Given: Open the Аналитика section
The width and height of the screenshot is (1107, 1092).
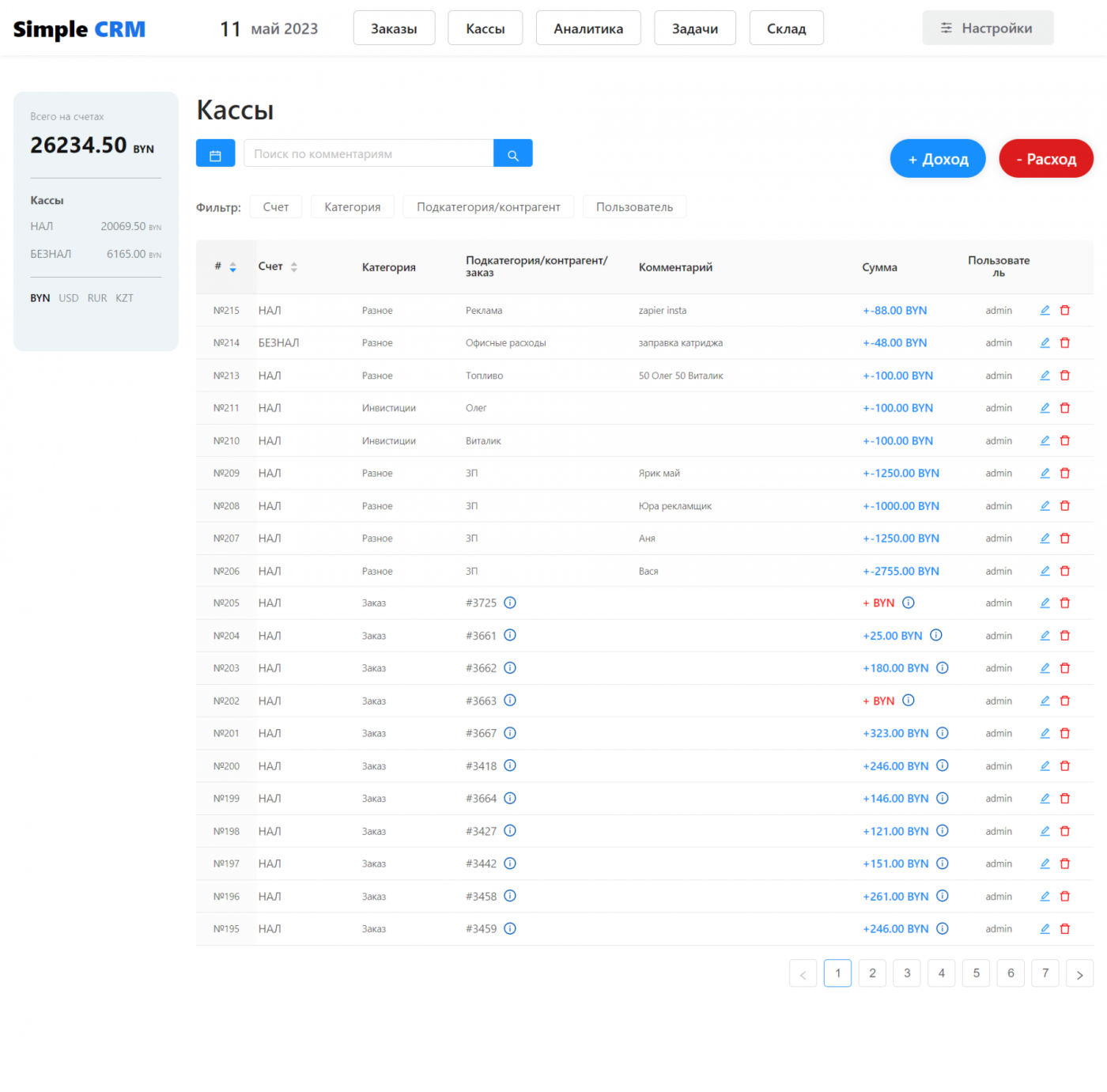Looking at the screenshot, I should click(588, 28).
